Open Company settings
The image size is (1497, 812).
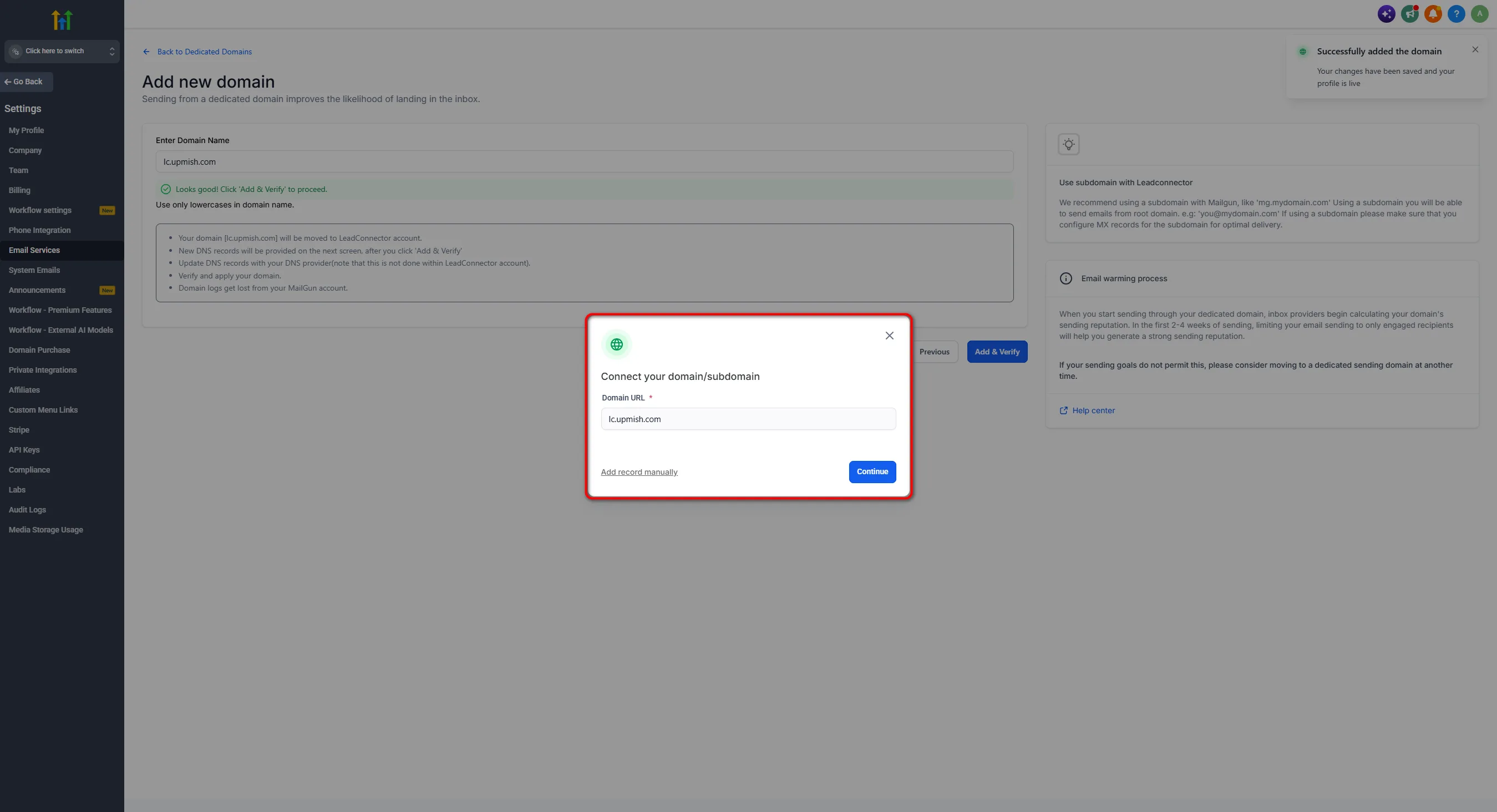25,150
